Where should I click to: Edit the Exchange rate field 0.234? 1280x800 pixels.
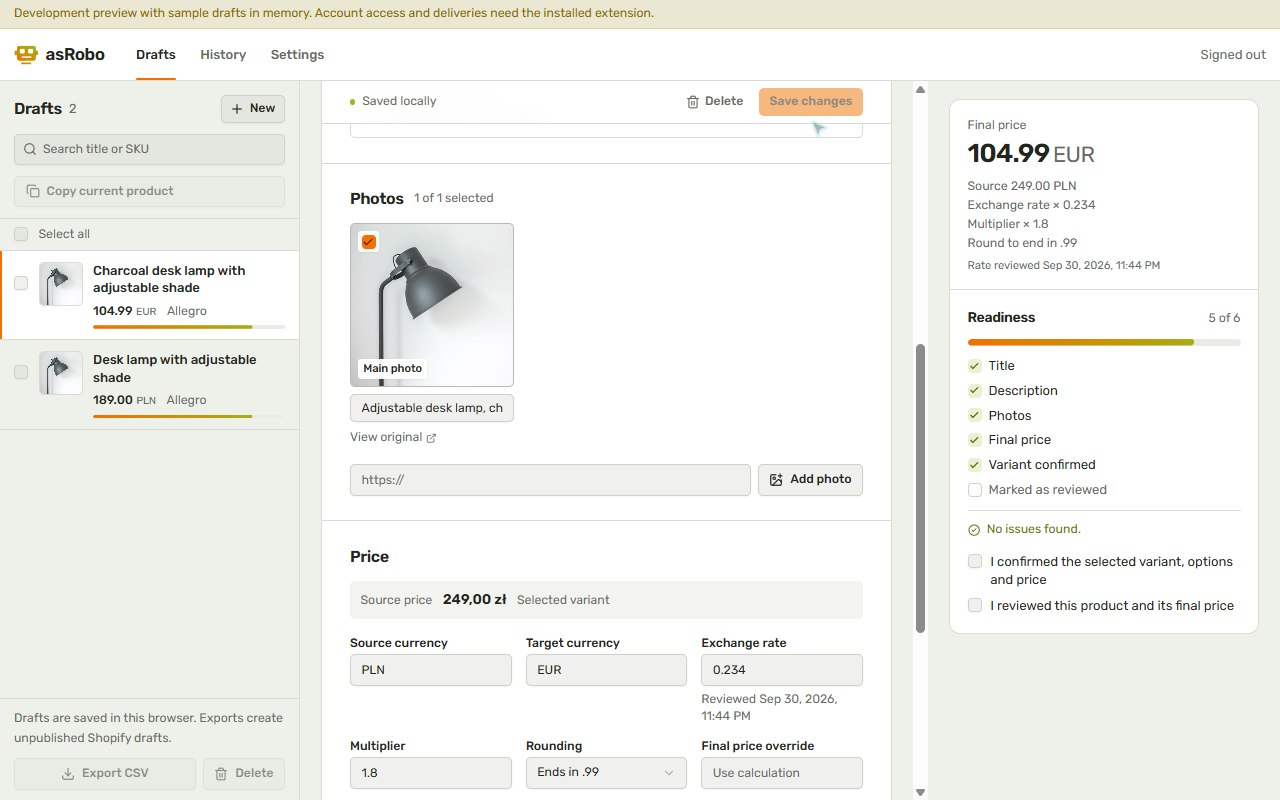tap(782, 670)
